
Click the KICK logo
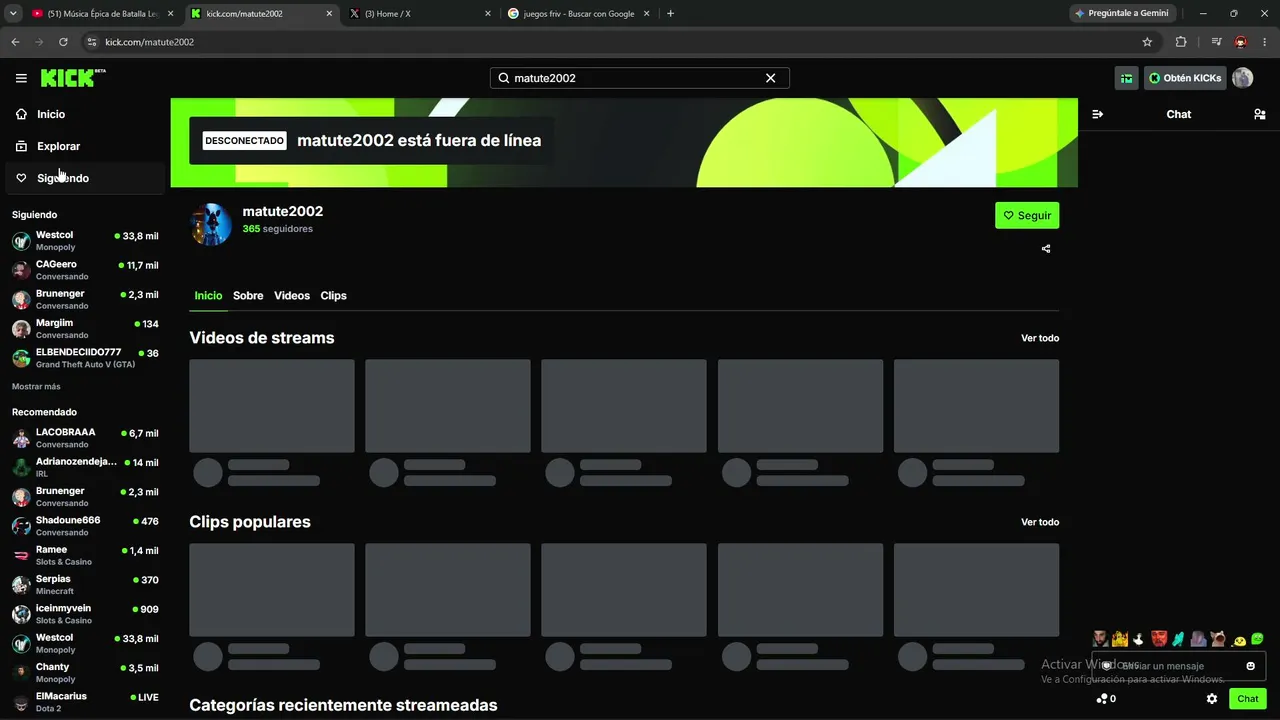point(73,78)
